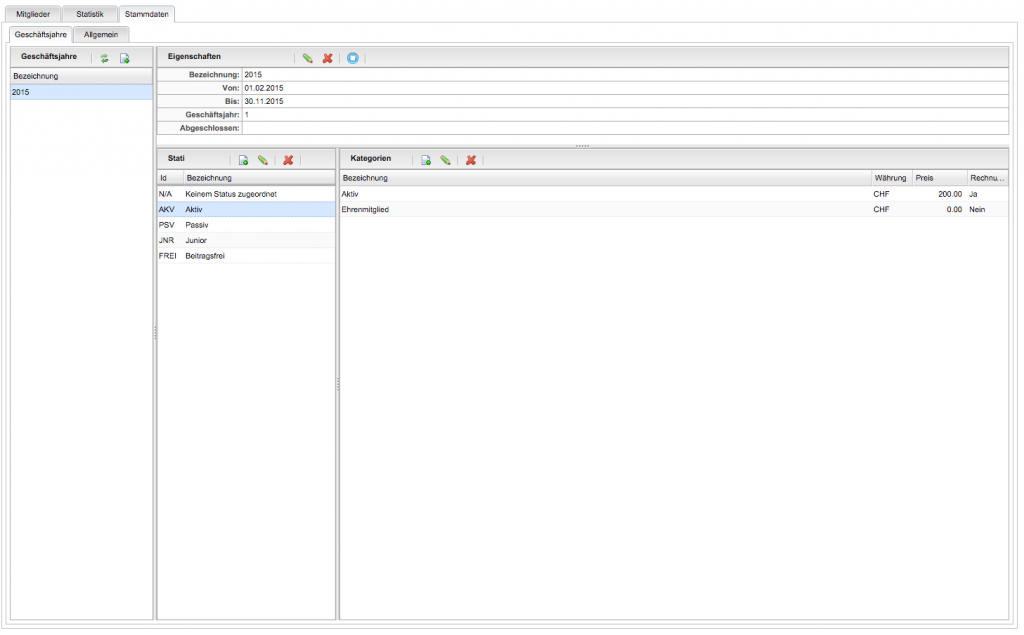1024x635 pixels.
Task: Open the Geschäftsjahre sub-tab
Action: (40, 35)
